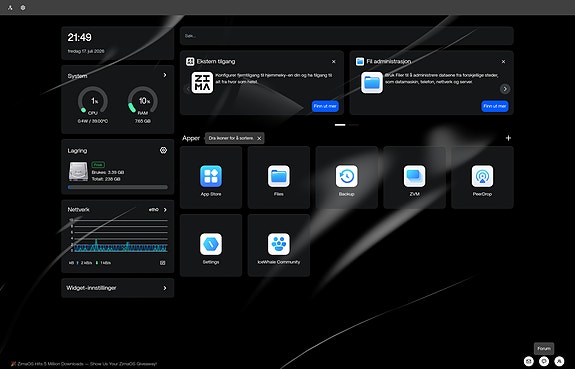Click the round settings icon in top bar
The image size is (575, 369).
[x=23, y=7]
